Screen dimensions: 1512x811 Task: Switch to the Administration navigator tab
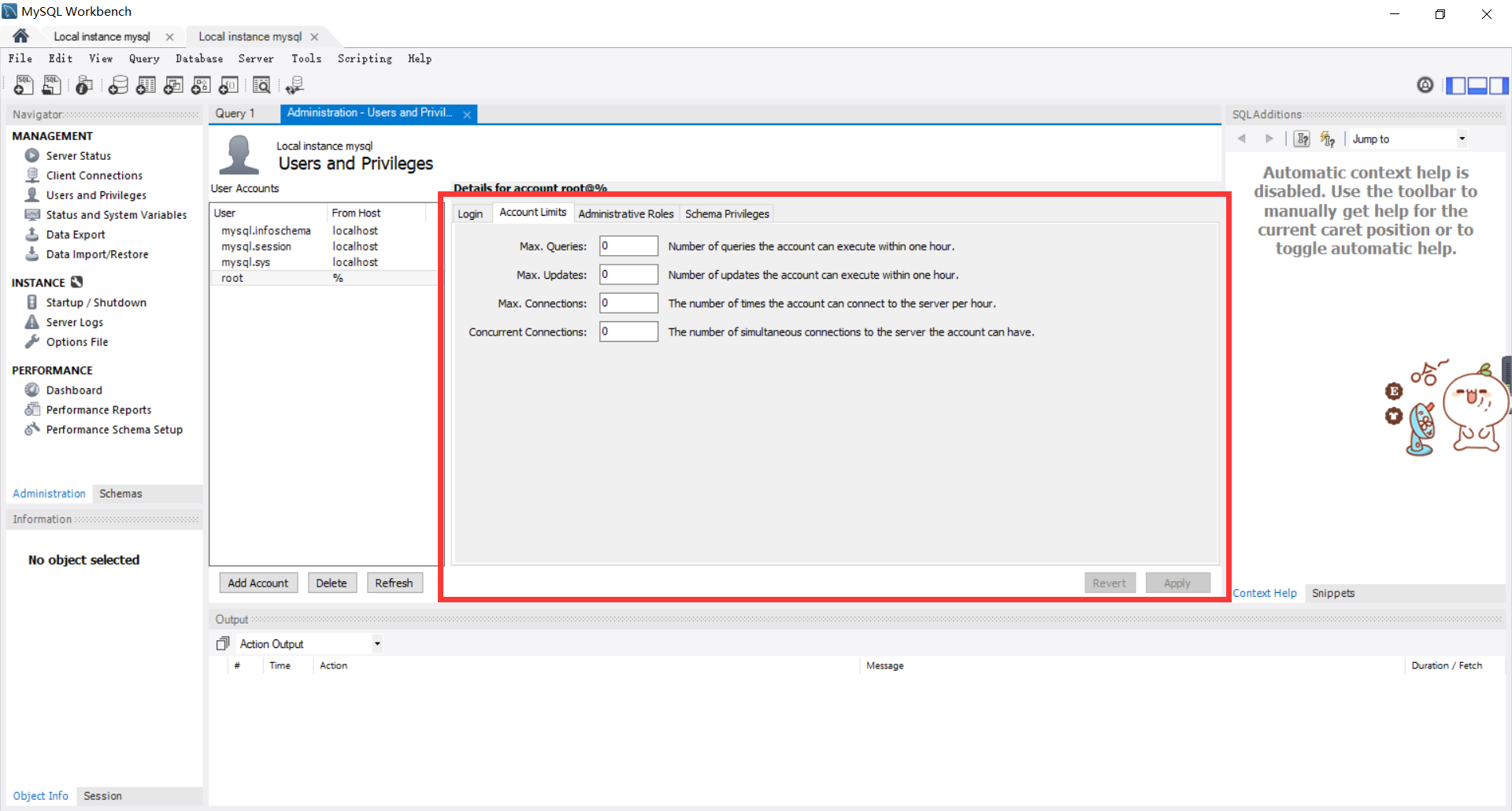click(49, 494)
